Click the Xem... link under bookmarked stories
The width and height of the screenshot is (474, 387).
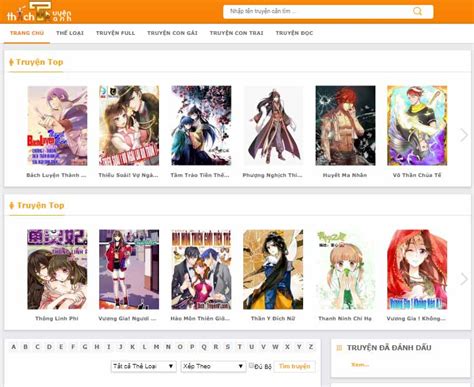[x=360, y=365]
